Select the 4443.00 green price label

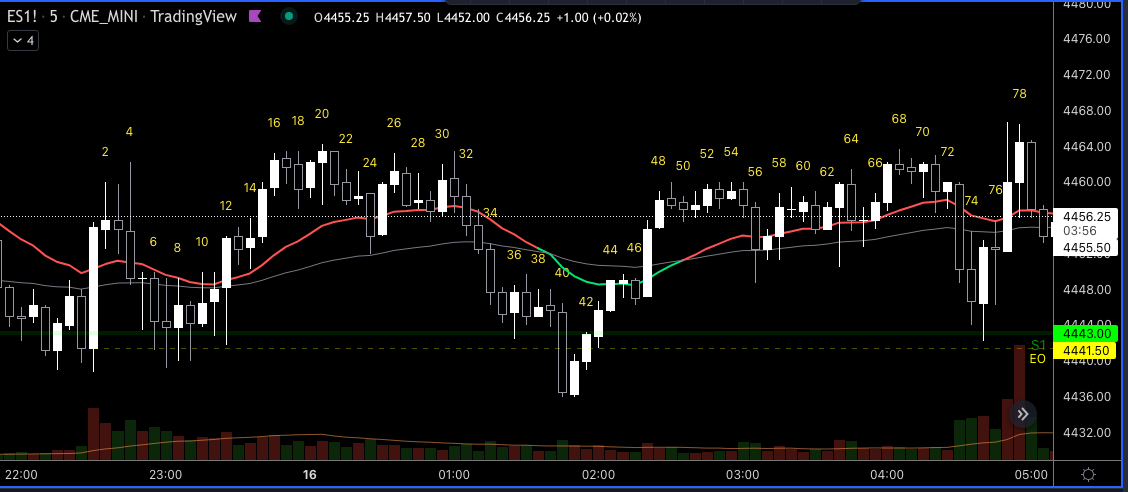[x=1084, y=334]
